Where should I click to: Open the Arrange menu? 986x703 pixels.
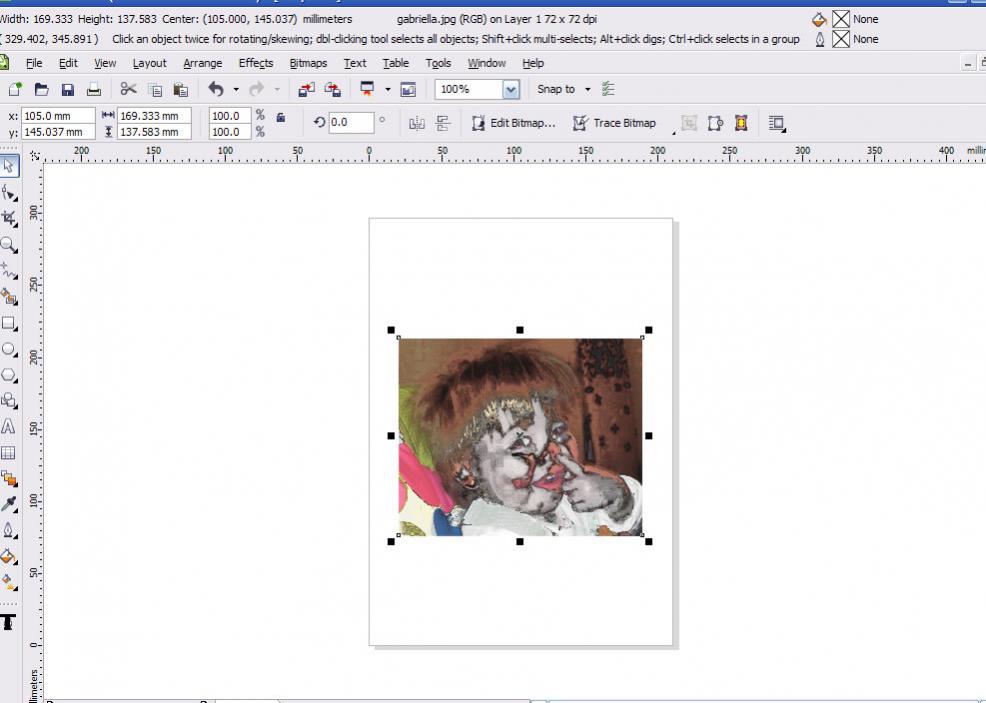(202, 64)
